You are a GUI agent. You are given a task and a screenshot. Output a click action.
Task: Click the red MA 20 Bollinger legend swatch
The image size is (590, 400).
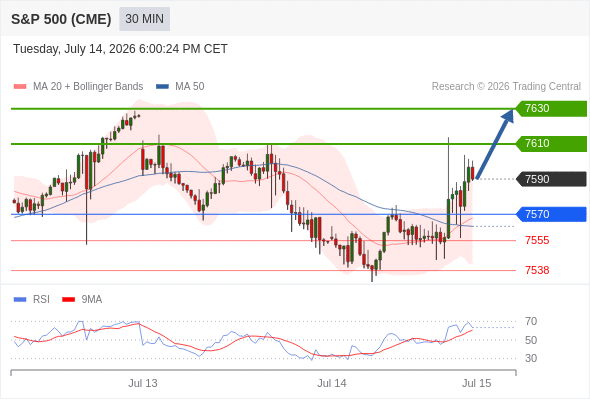point(20,87)
